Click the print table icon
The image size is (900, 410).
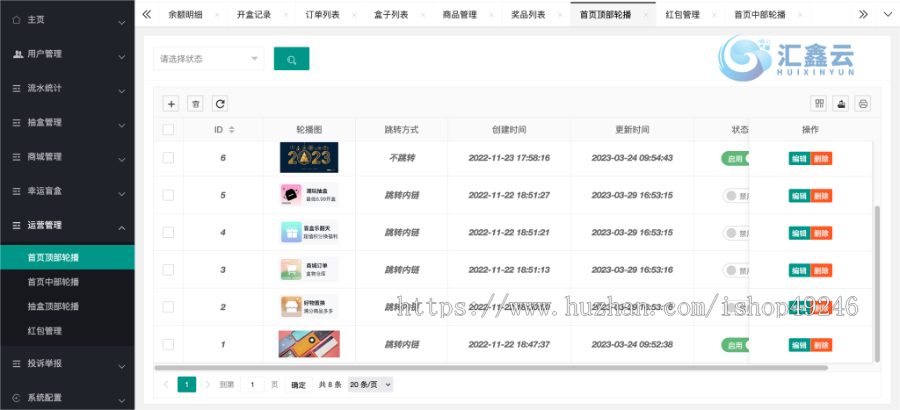pyautogui.click(x=862, y=103)
